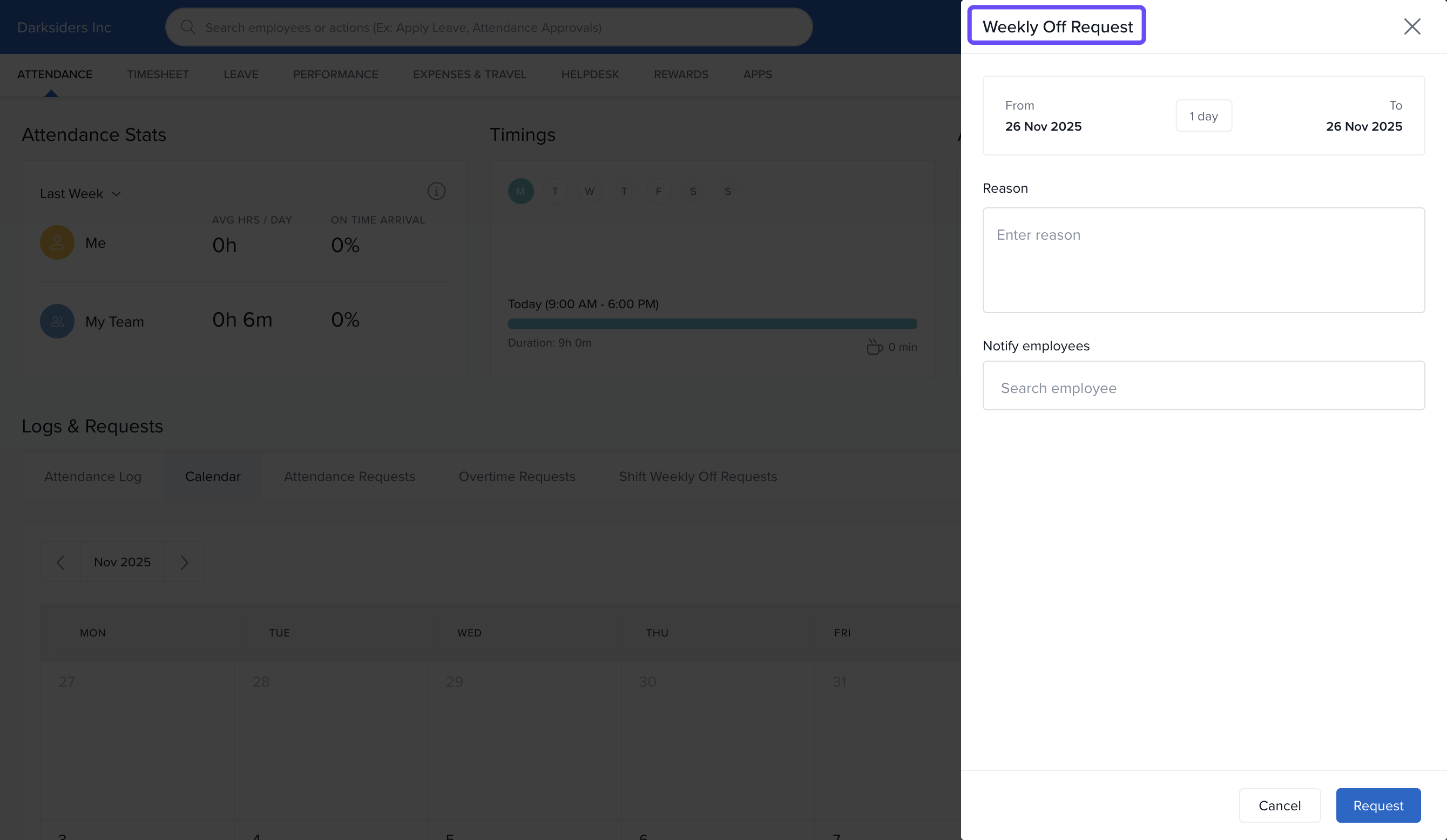Screen dimensions: 1447x840
Task: Expand the Last Week dropdown
Action: (80, 193)
